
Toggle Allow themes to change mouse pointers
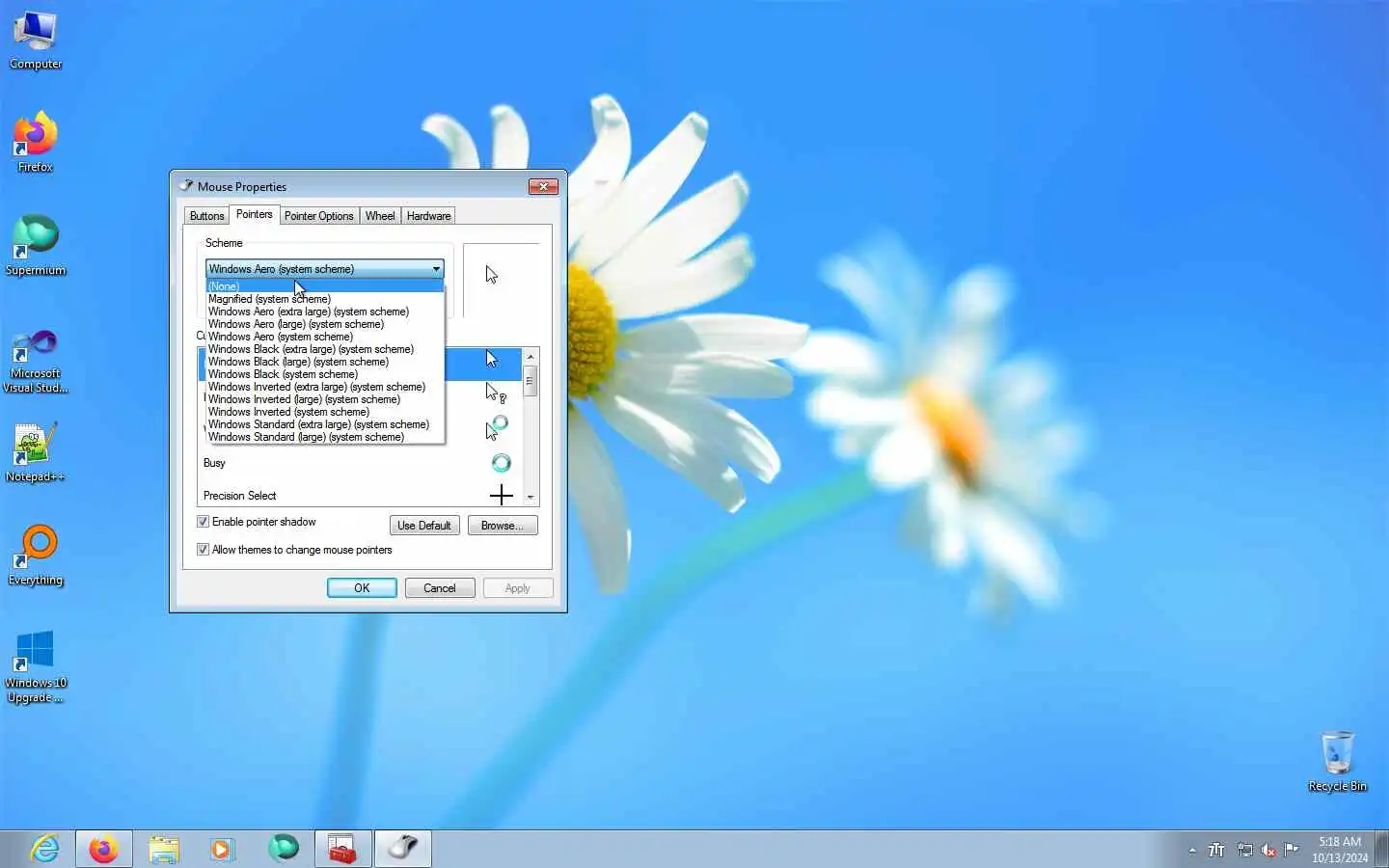click(203, 550)
